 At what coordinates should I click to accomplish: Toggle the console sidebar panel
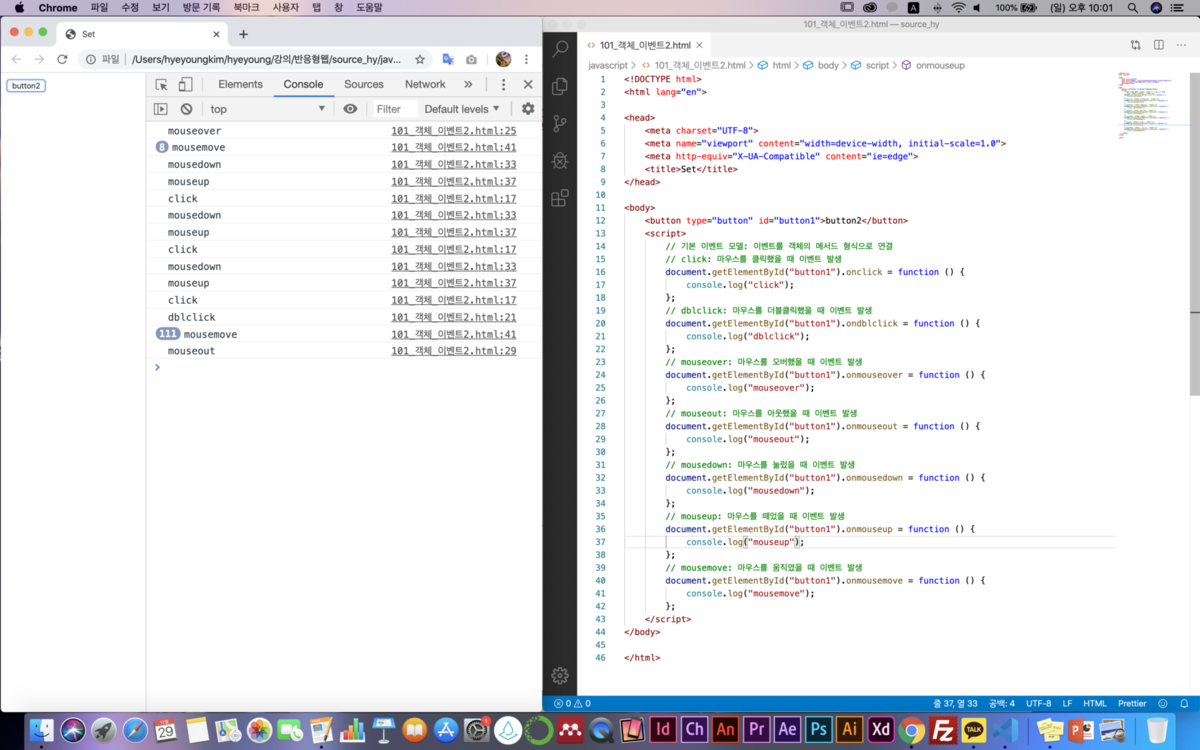[160, 109]
